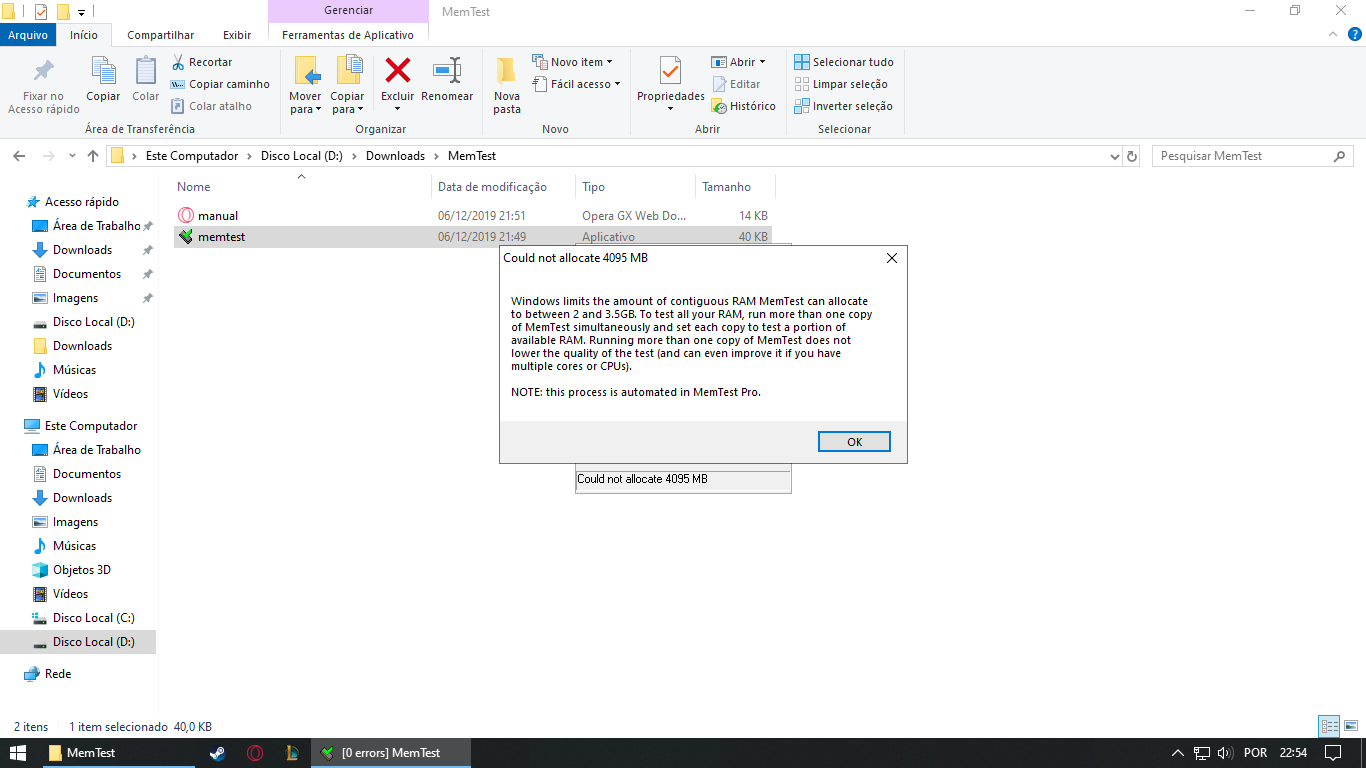Open the Abrir dropdown in the ribbon

(738, 62)
